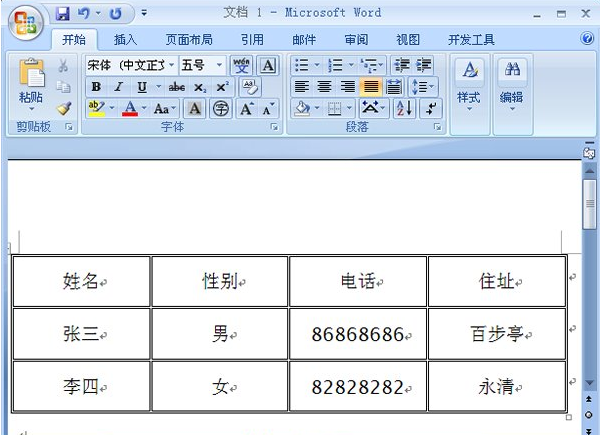
Task: Click the table cell containing 张三
Action: click(81, 334)
